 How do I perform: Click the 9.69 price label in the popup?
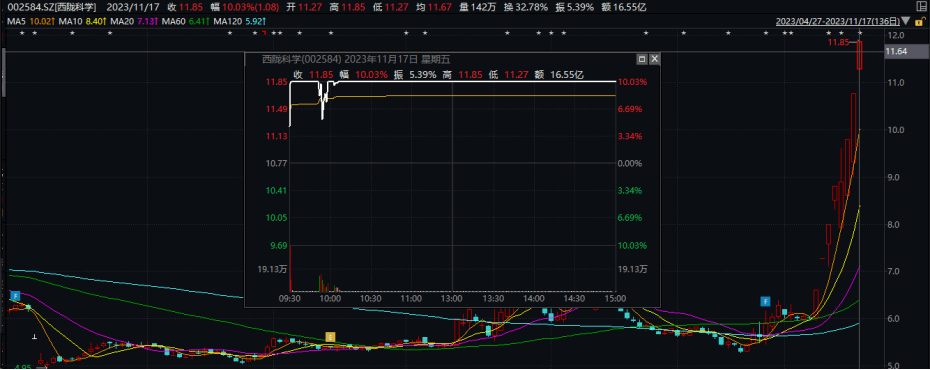pyautogui.click(x=279, y=245)
